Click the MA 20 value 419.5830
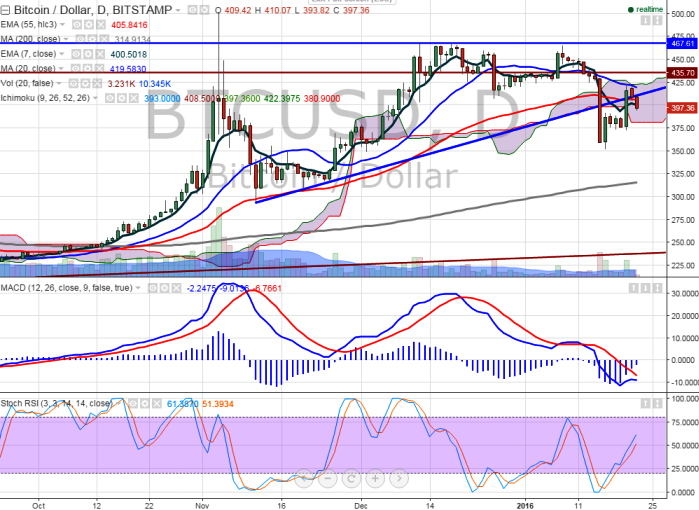 coord(128,69)
